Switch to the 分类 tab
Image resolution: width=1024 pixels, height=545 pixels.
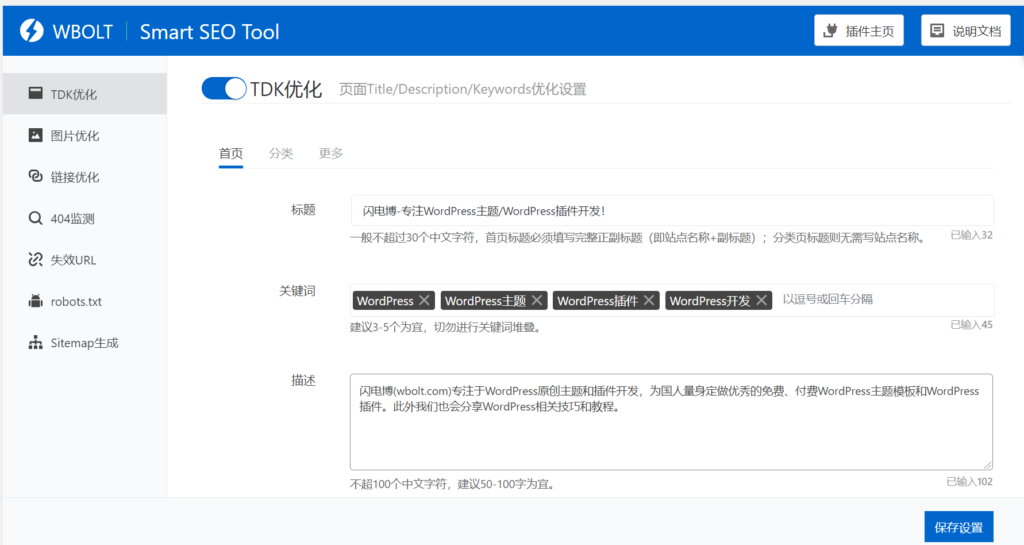281,153
